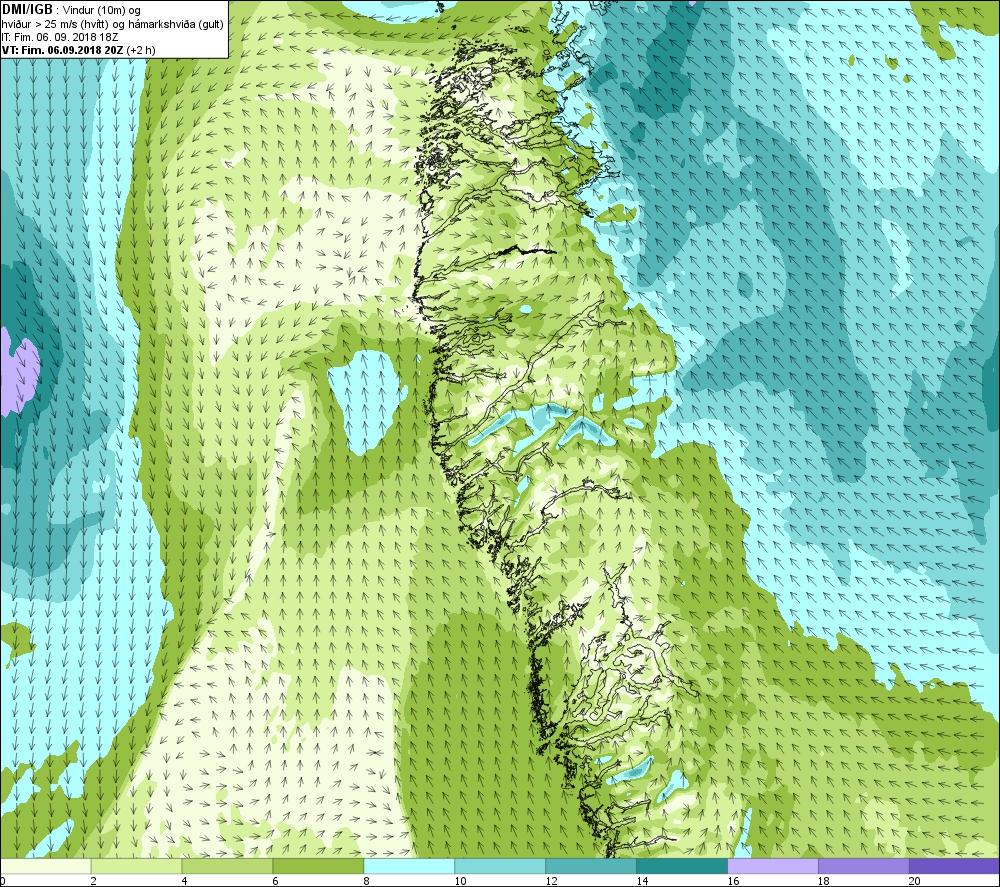The height and width of the screenshot is (887, 1000).
Task: Click the legend tick label "20"
Action: coord(915,881)
